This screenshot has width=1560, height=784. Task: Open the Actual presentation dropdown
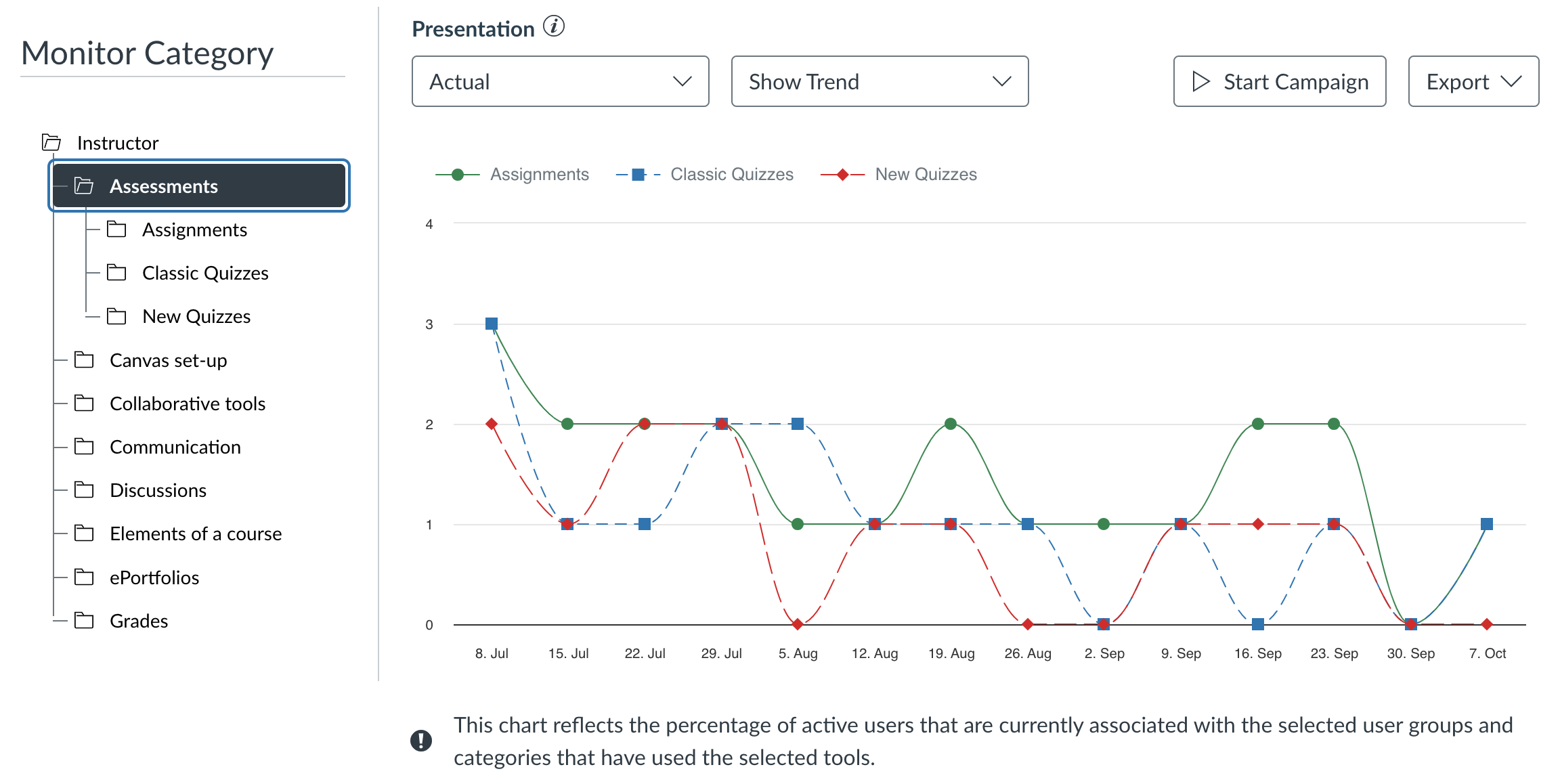[559, 81]
